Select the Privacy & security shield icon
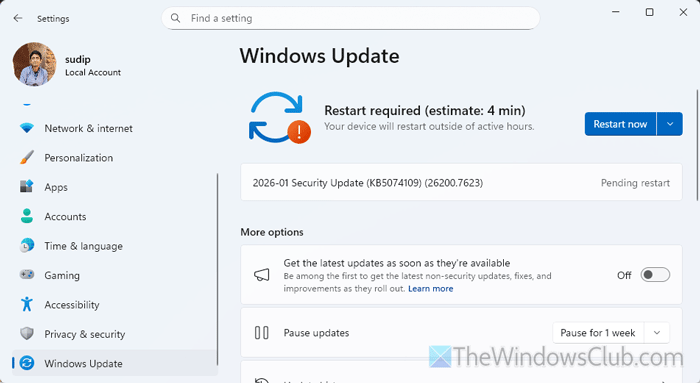Image resolution: width=700 pixels, height=383 pixels. [27, 333]
